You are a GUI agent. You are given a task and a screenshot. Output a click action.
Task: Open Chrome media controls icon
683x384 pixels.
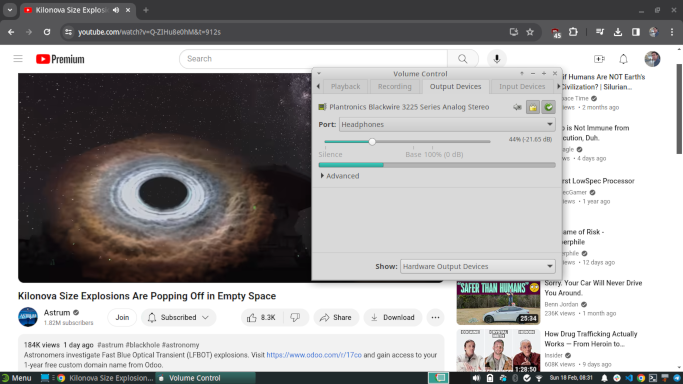[x=600, y=32]
